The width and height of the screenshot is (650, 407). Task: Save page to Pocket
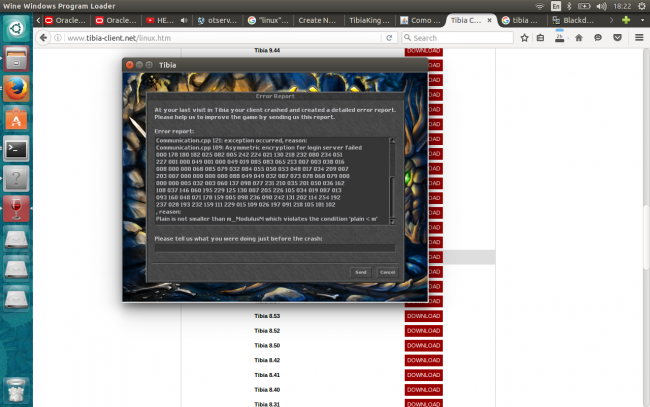pos(617,38)
